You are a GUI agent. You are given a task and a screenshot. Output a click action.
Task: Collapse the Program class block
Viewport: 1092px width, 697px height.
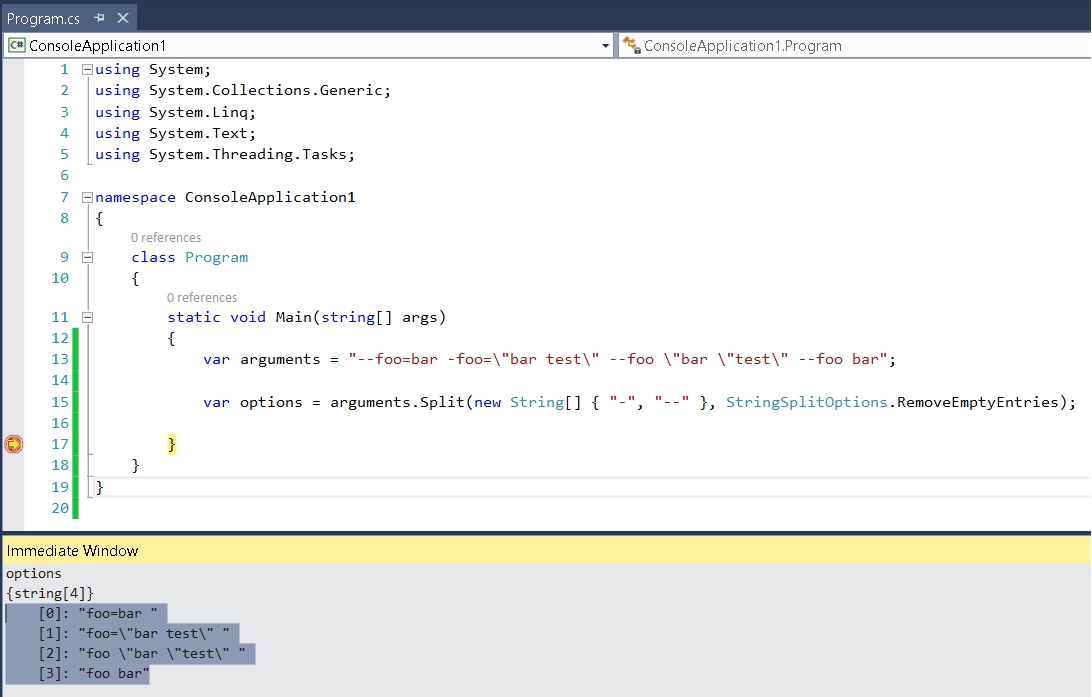87,257
